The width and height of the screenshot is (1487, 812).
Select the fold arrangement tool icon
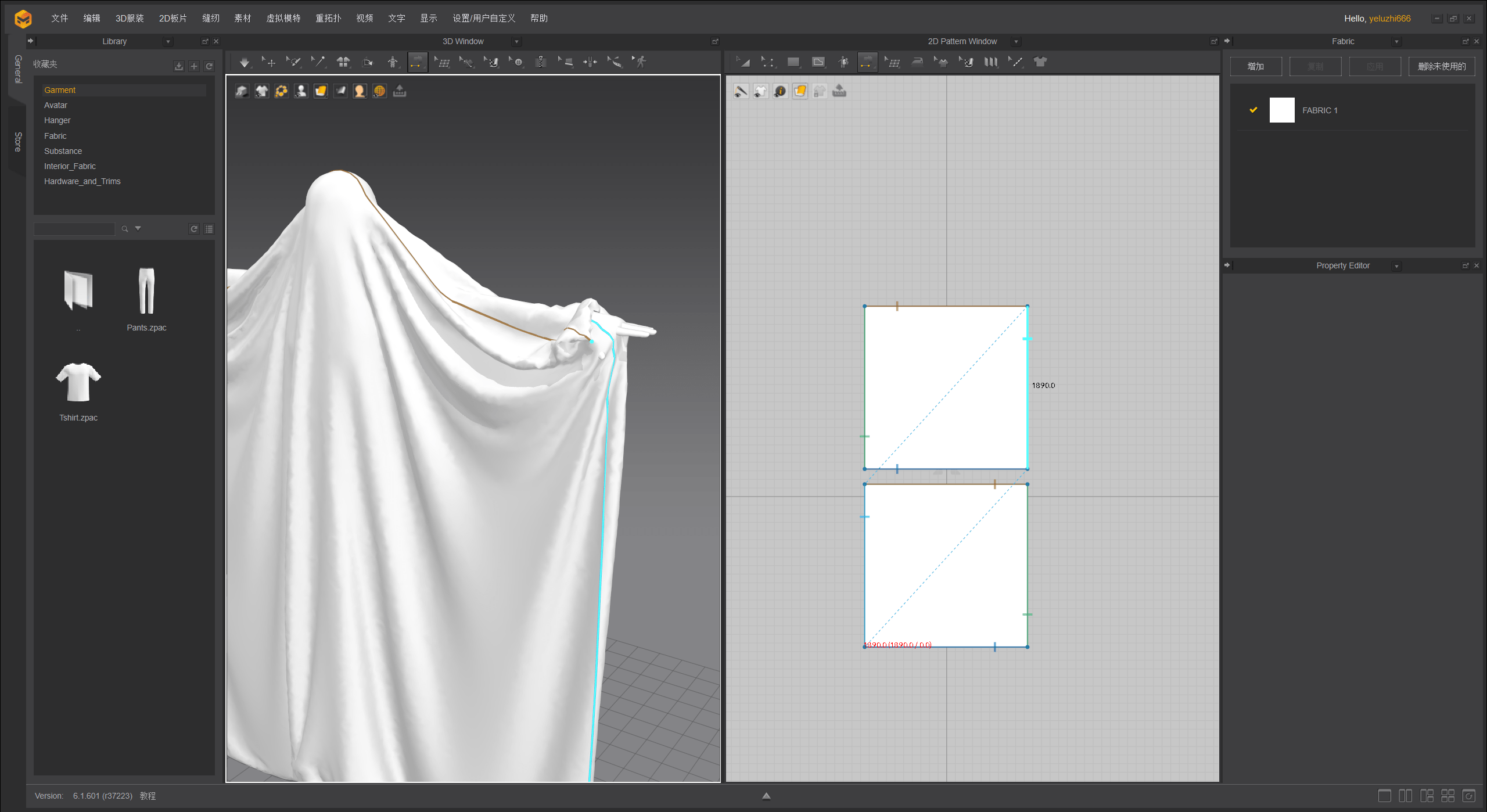368,62
